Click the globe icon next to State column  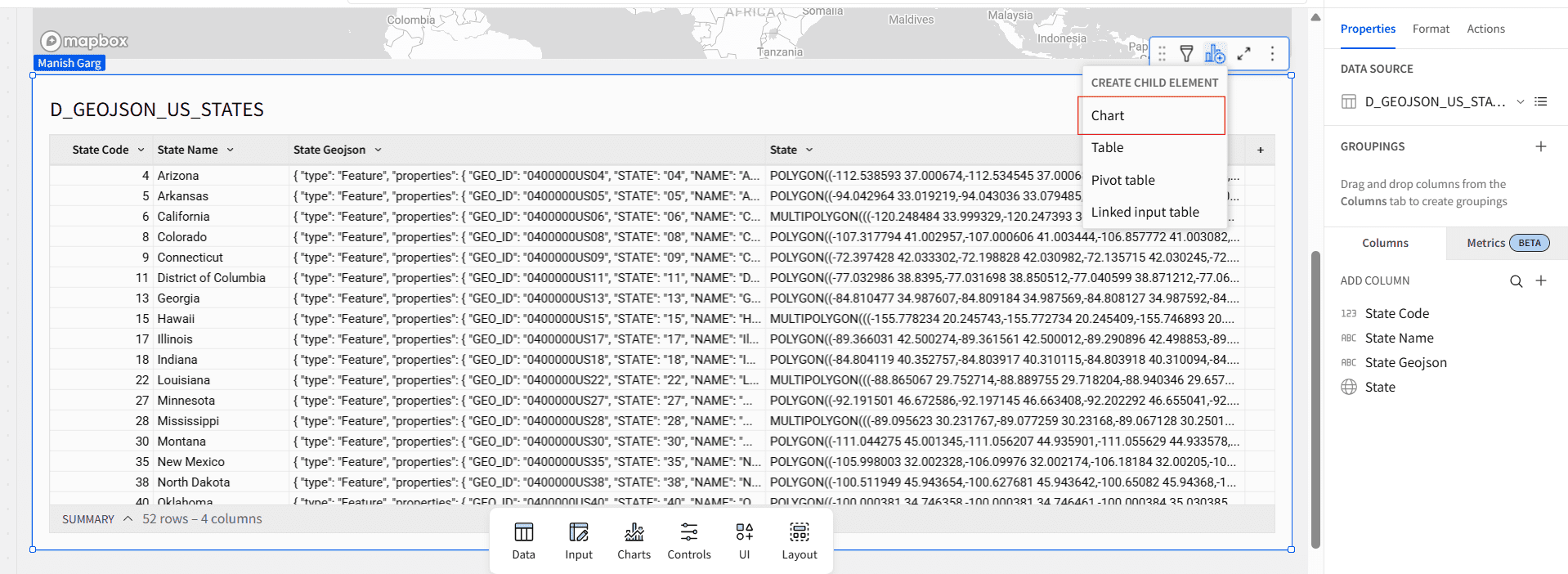pyautogui.click(x=1349, y=387)
